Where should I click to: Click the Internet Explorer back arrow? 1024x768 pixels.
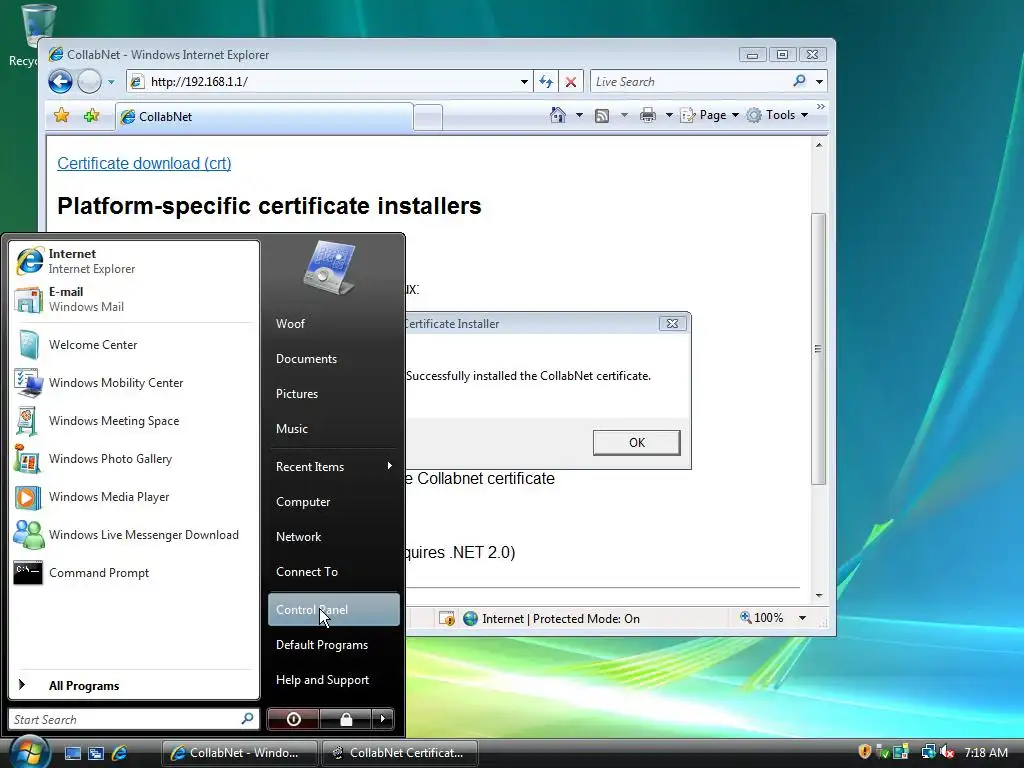point(60,82)
